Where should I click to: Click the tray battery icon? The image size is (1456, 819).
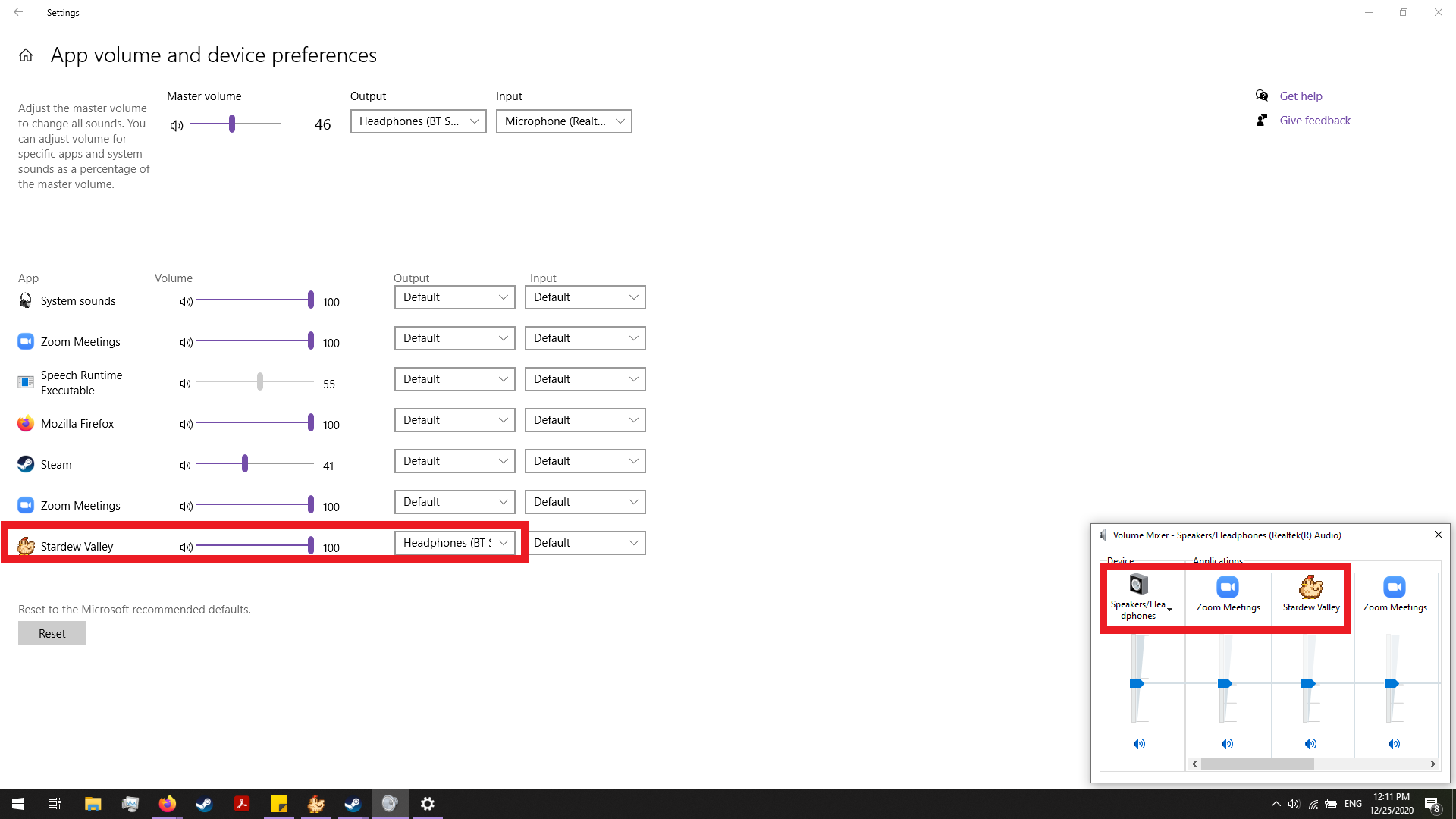click(x=1331, y=804)
